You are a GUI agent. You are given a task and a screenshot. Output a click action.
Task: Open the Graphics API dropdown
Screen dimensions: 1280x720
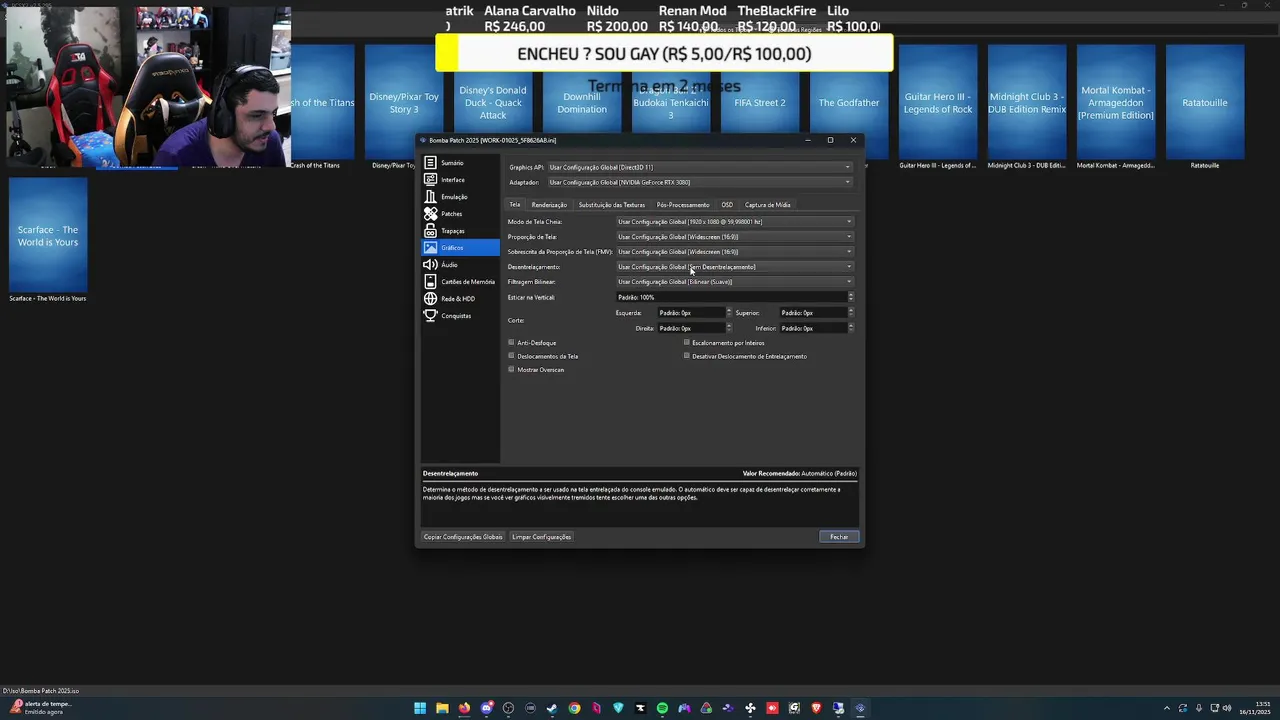tap(700, 167)
